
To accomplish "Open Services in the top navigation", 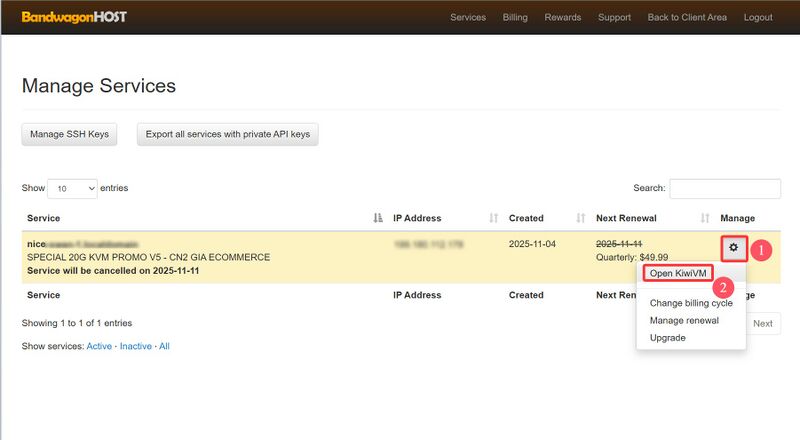I will coord(468,17).
